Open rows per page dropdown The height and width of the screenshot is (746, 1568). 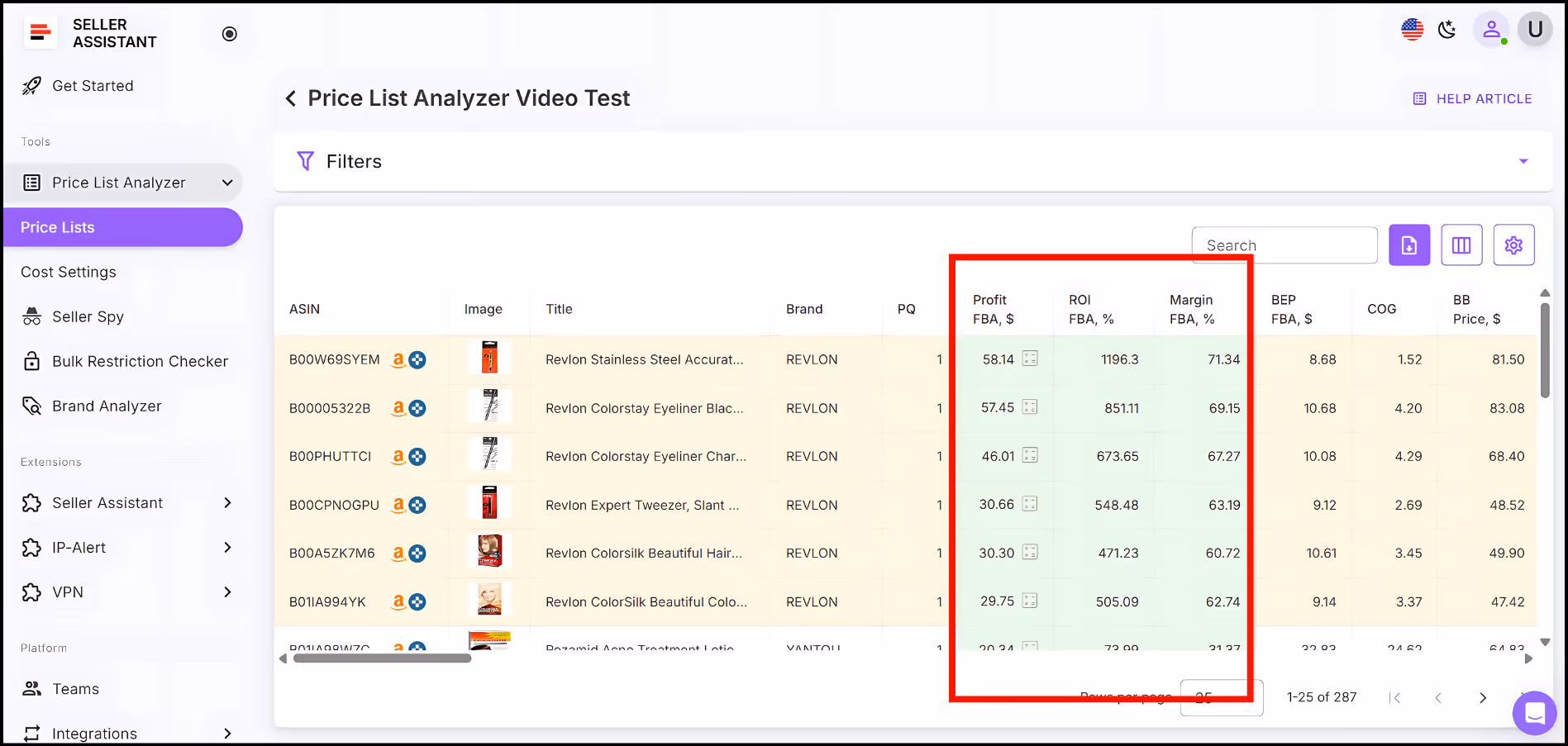click(x=1222, y=697)
